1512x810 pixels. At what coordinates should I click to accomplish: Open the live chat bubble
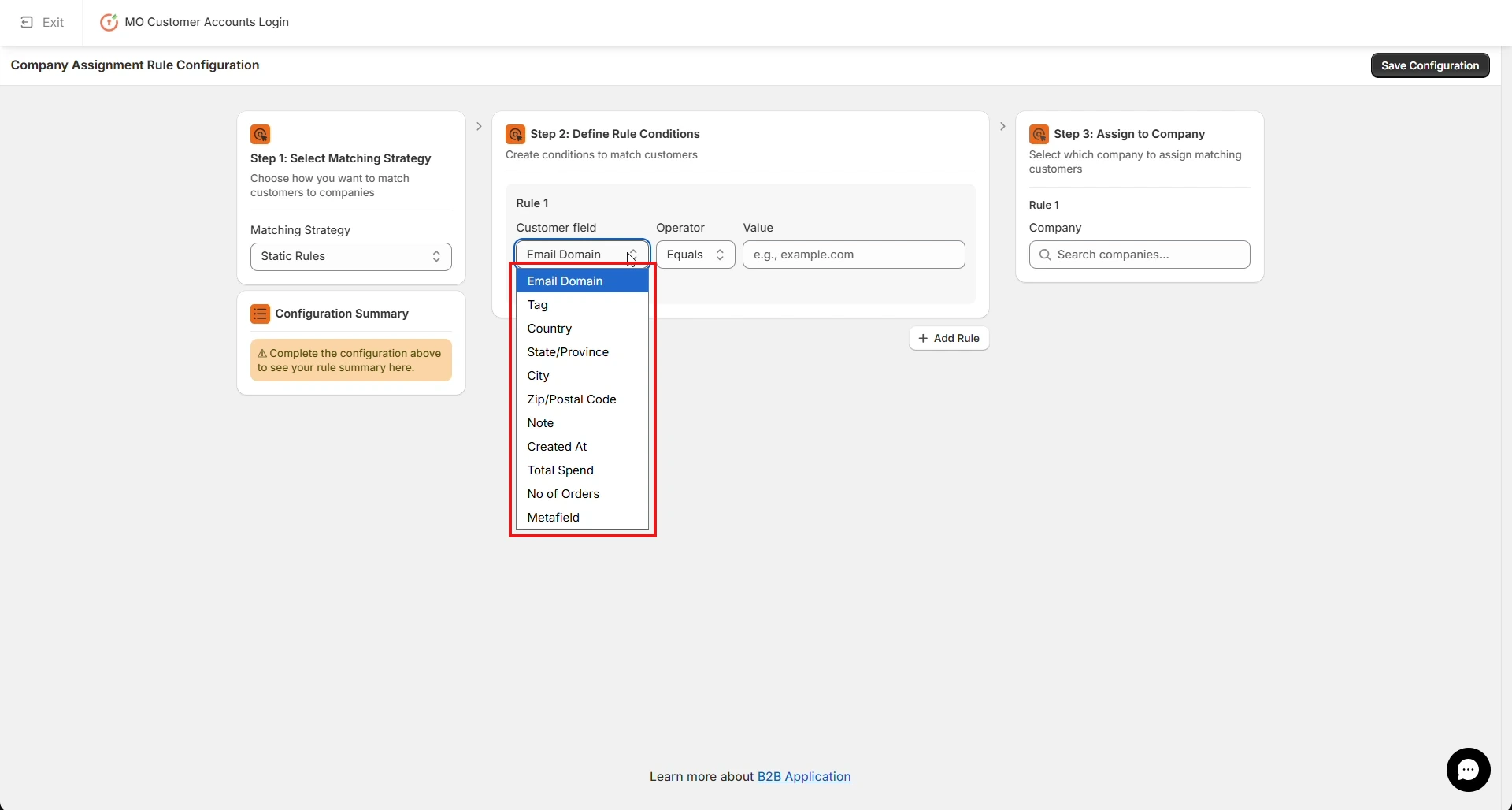(1468, 770)
